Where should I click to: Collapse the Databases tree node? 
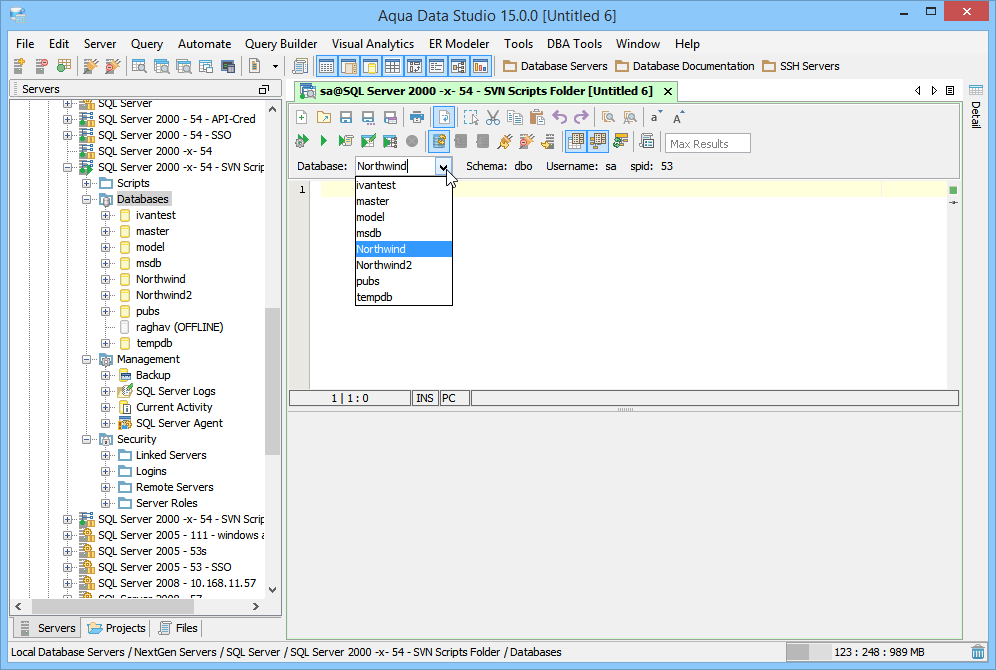click(x=86, y=199)
